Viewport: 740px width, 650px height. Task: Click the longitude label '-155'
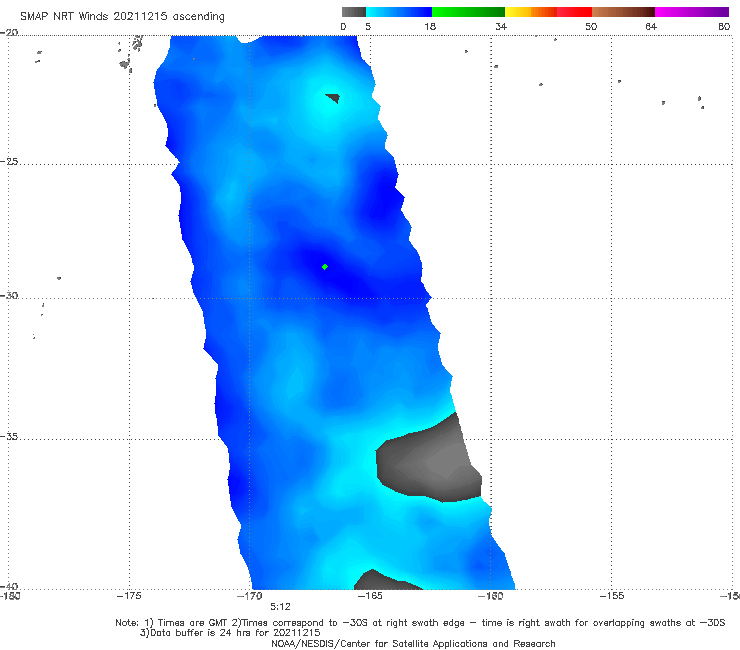point(612,596)
